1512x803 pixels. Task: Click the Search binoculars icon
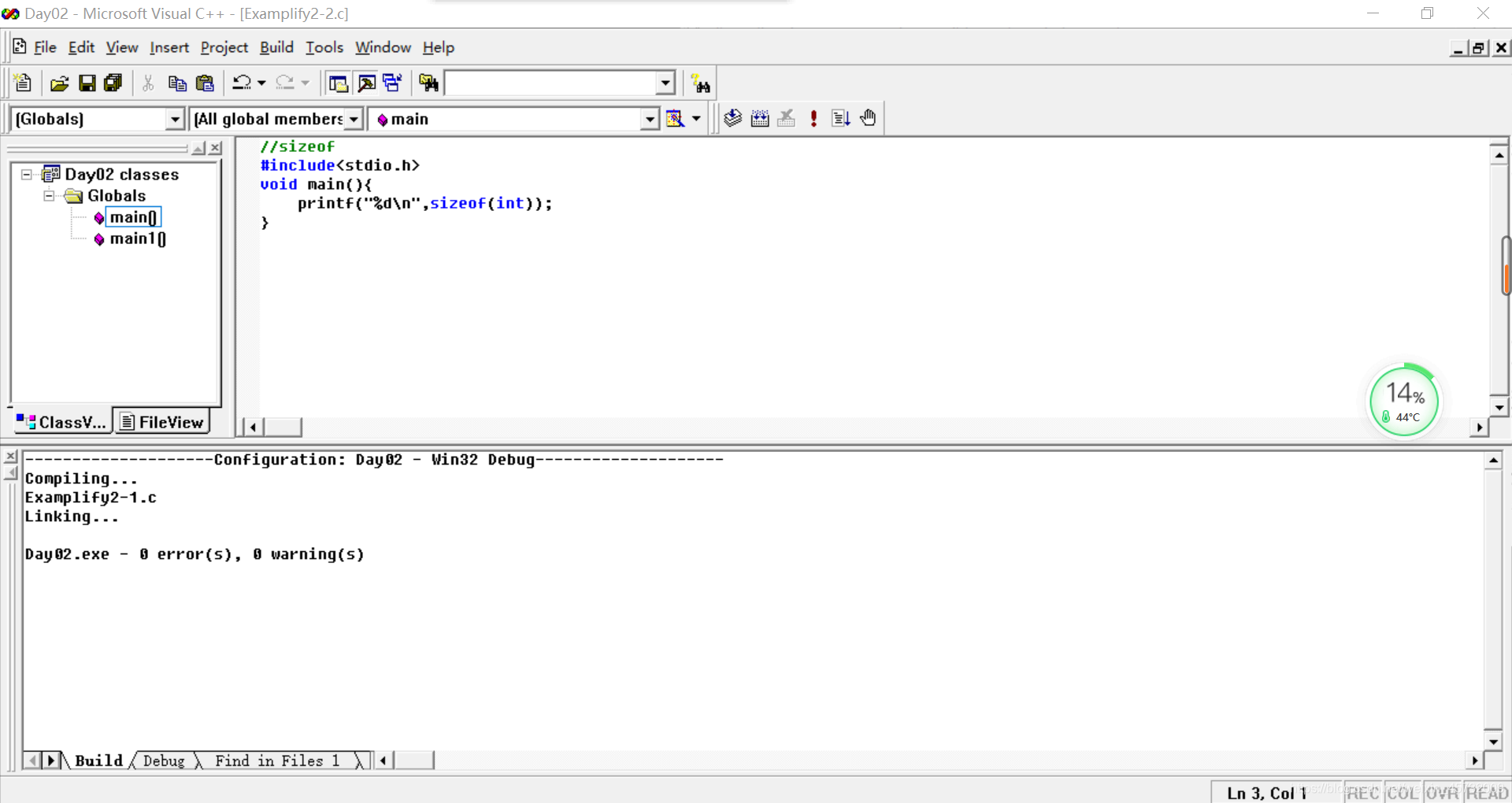pyautogui.click(x=700, y=83)
